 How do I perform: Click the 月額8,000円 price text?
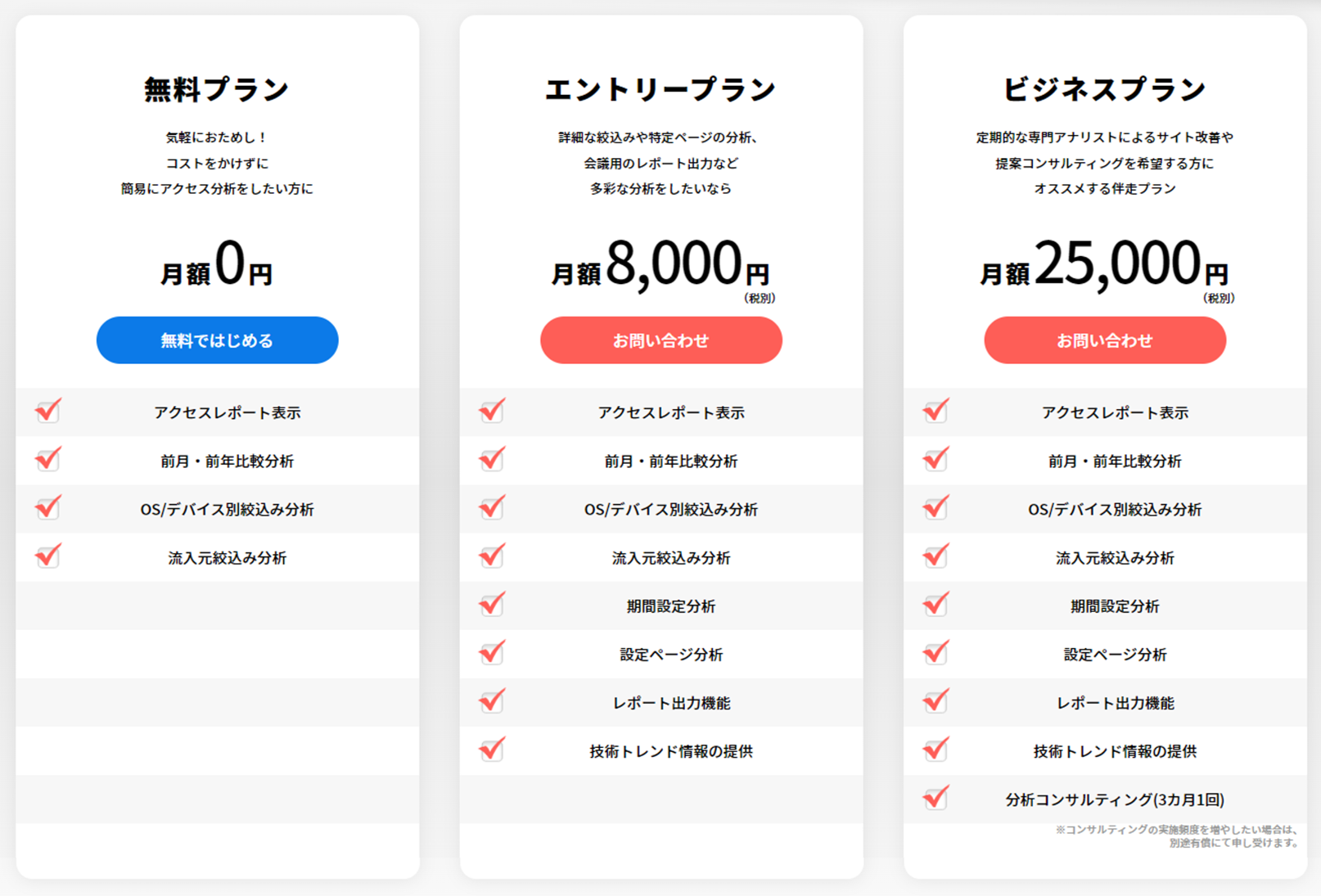tap(660, 265)
